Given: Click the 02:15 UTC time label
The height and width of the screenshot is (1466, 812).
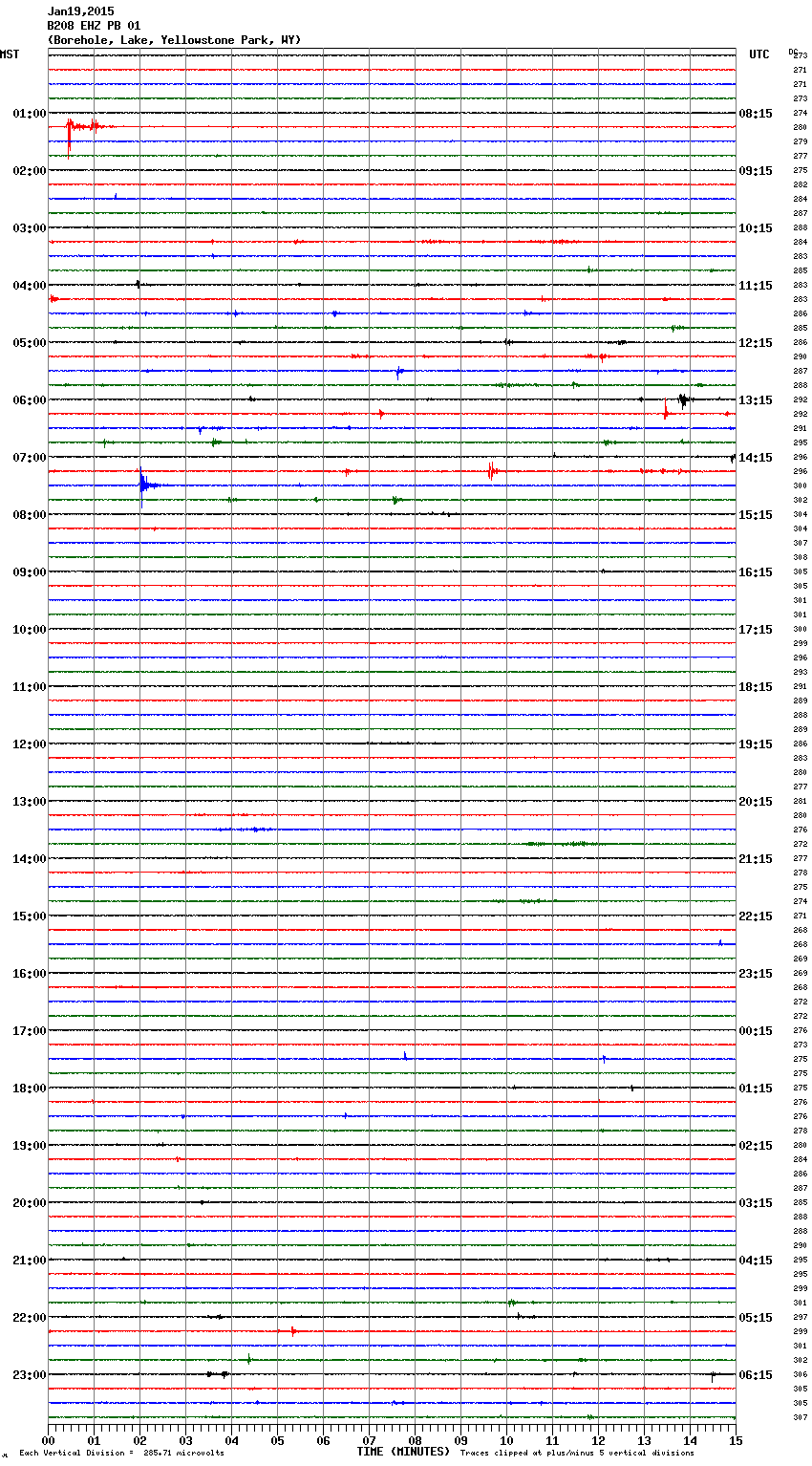Looking at the screenshot, I should tap(756, 1146).
